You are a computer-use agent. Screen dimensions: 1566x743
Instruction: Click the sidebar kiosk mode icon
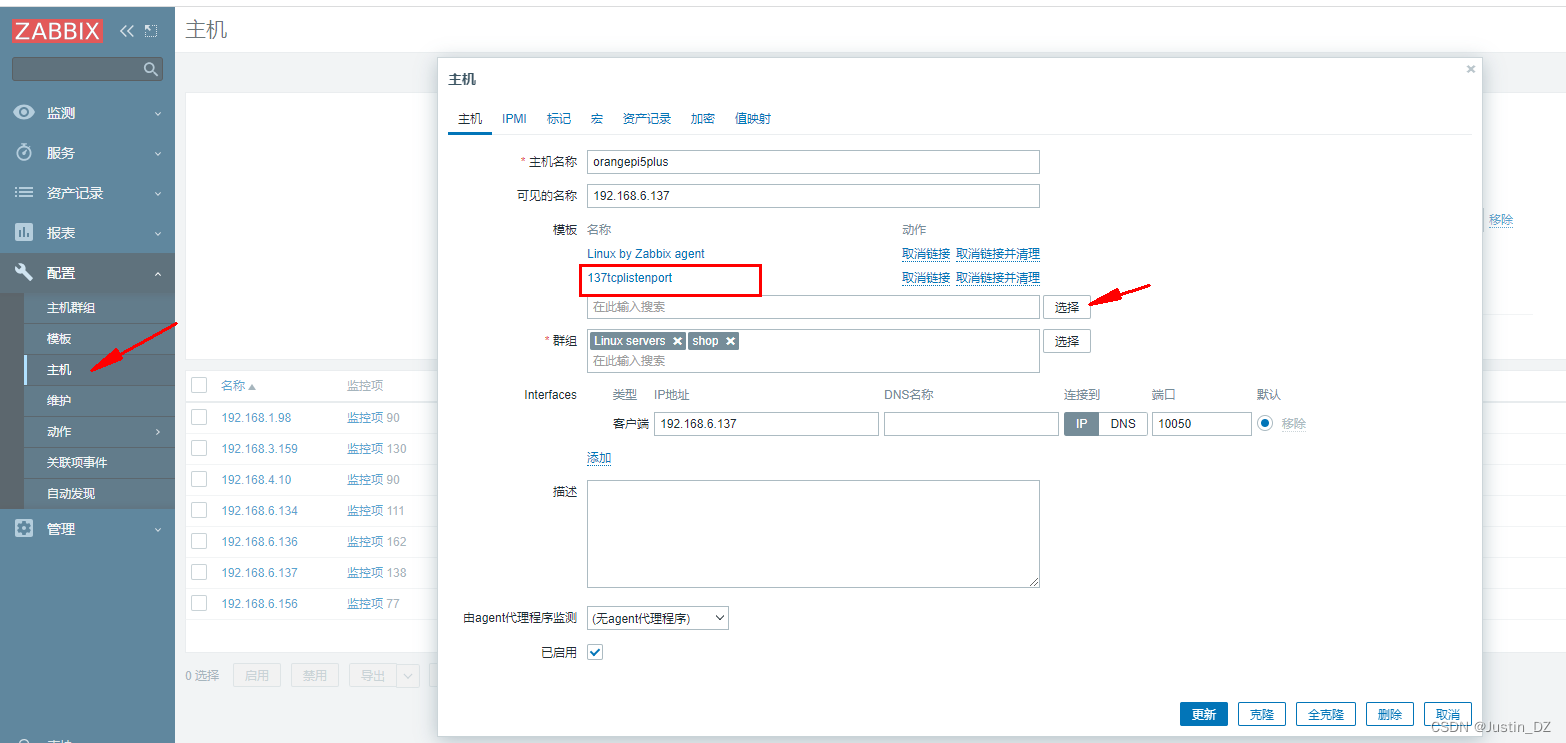(x=151, y=31)
